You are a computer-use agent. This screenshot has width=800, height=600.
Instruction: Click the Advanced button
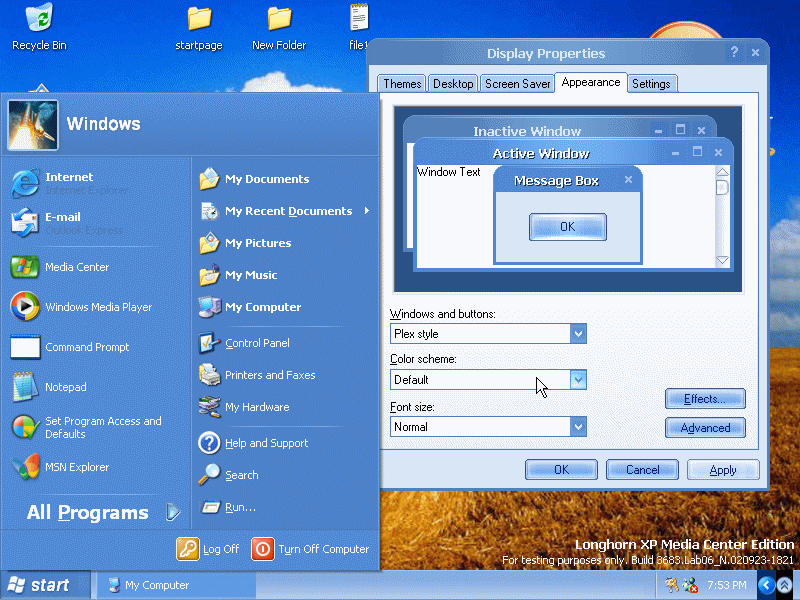coord(705,428)
